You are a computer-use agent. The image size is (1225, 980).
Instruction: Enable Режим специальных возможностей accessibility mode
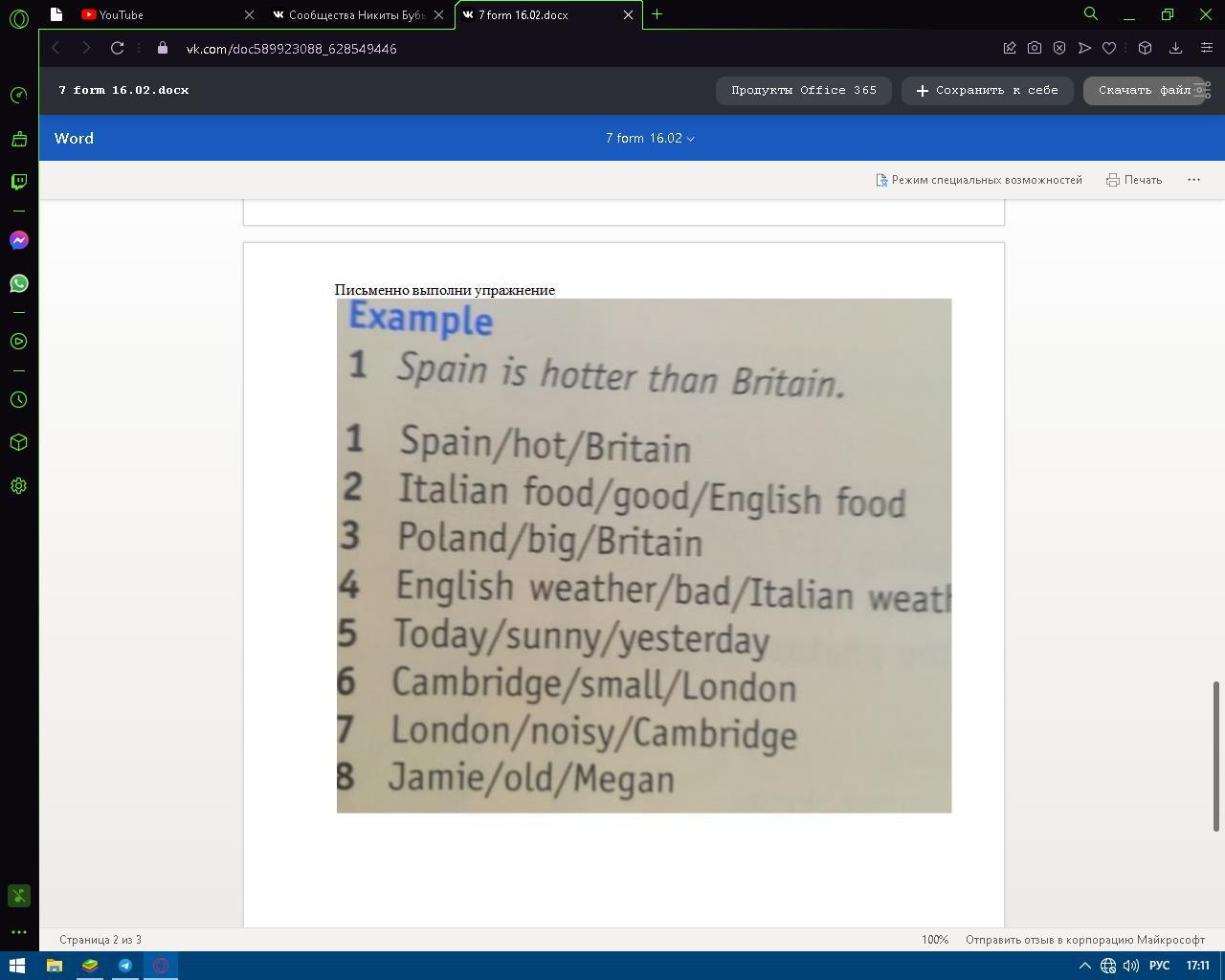(x=979, y=180)
